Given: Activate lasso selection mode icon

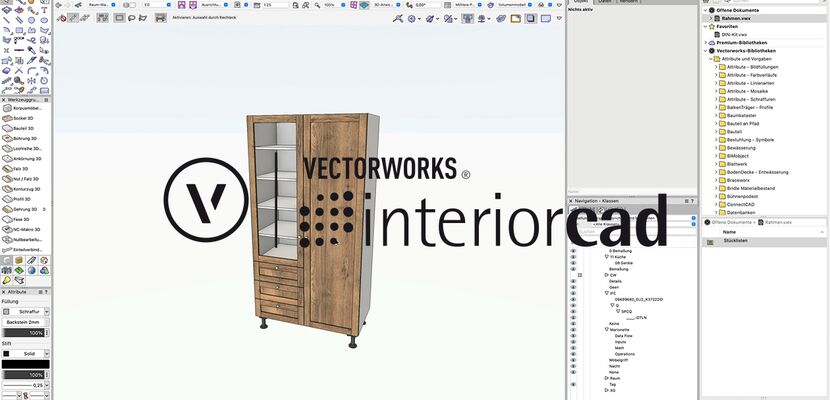Looking at the screenshot, I should tap(131, 18).
